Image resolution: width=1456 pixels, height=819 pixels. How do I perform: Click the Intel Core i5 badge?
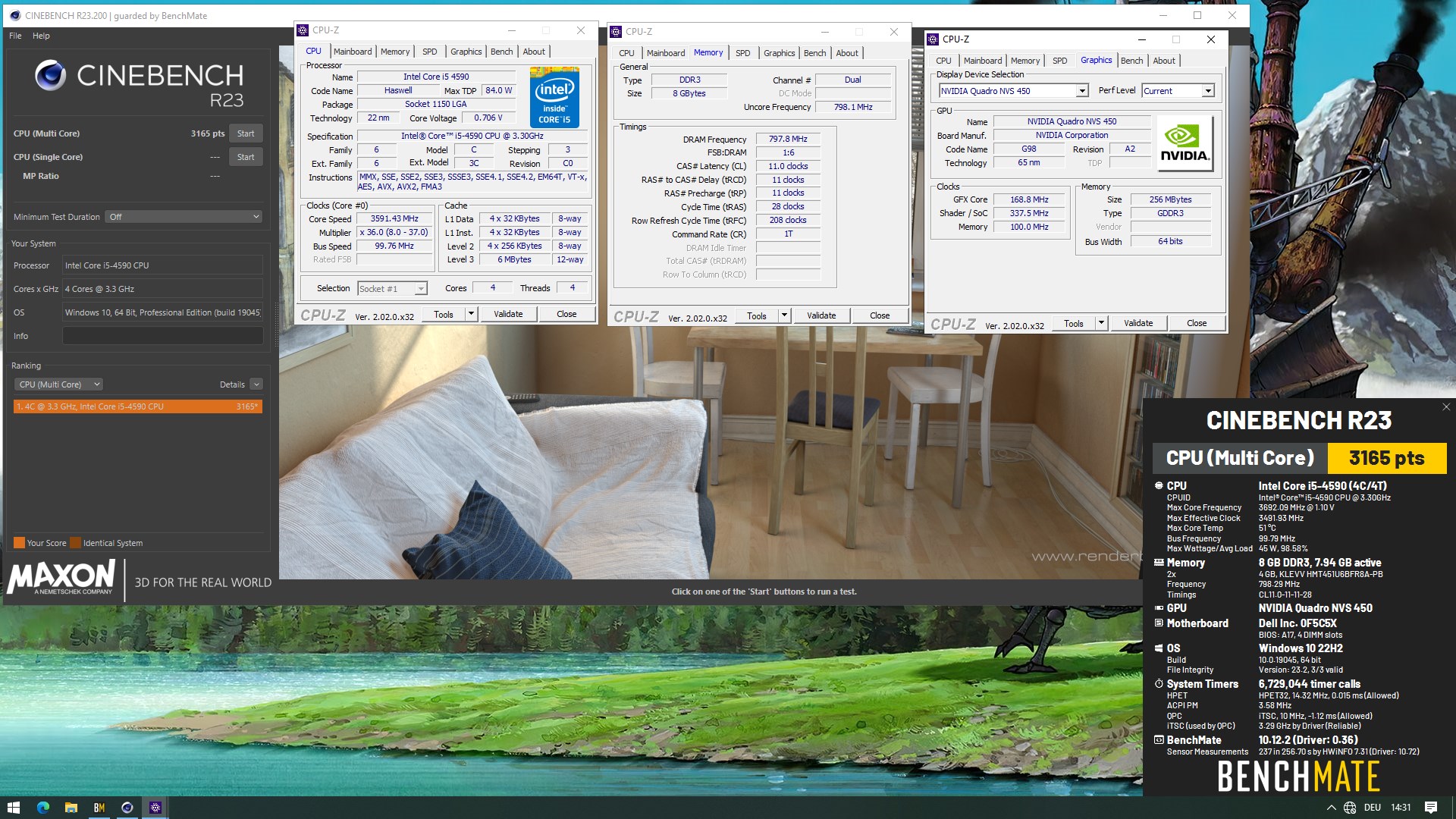[554, 97]
